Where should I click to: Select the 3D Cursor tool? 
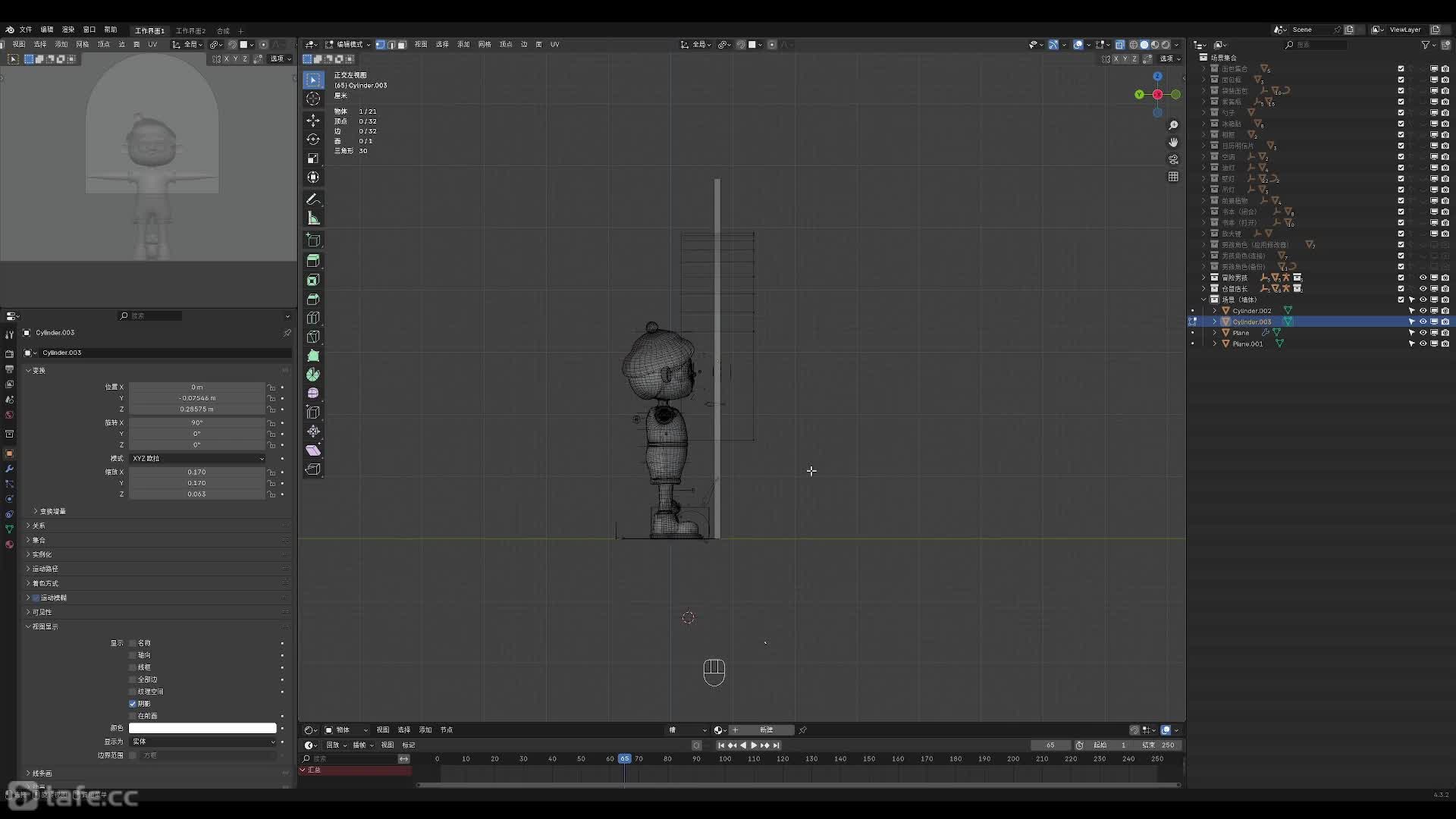click(x=313, y=99)
